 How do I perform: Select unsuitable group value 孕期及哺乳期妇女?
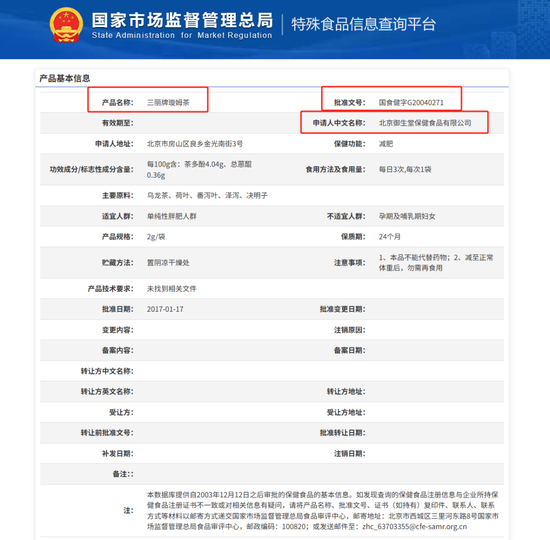point(407,216)
